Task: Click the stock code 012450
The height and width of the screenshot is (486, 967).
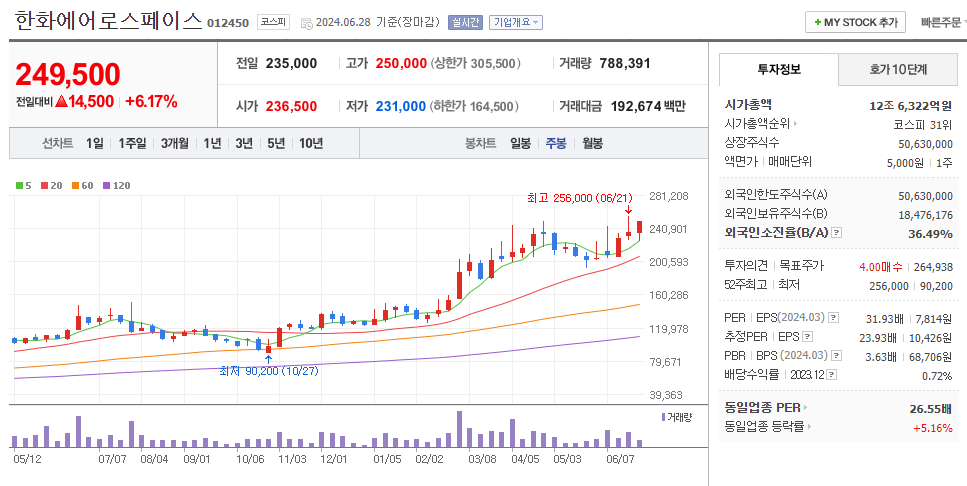Action: pos(228,23)
